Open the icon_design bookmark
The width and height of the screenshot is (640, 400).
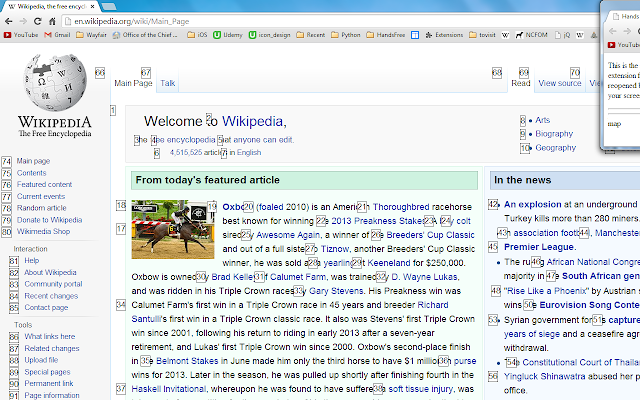point(269,35)
